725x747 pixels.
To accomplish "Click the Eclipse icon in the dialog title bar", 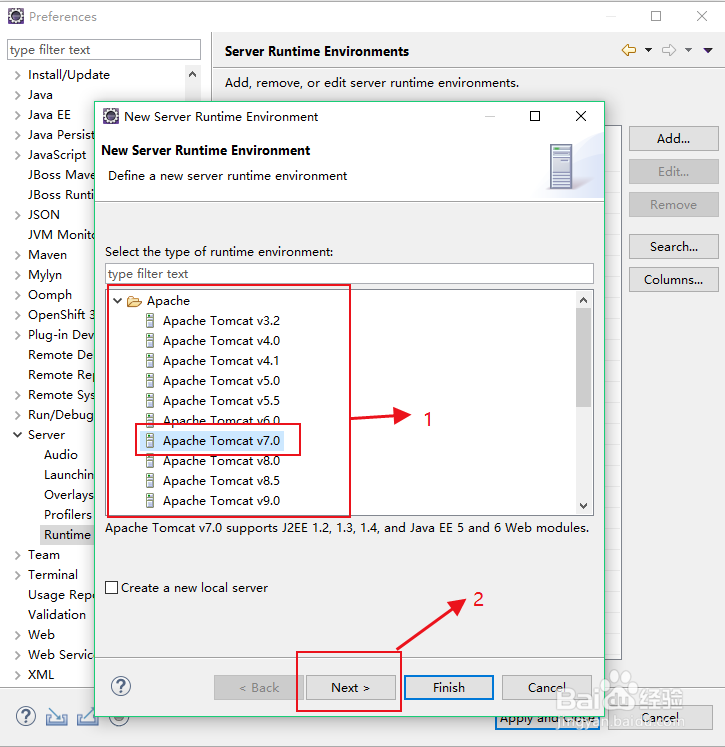I will [x=111, y=116].
